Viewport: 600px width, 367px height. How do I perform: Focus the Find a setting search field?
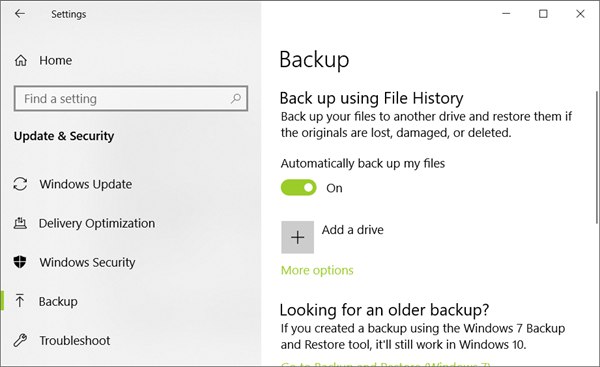[131, 99]
